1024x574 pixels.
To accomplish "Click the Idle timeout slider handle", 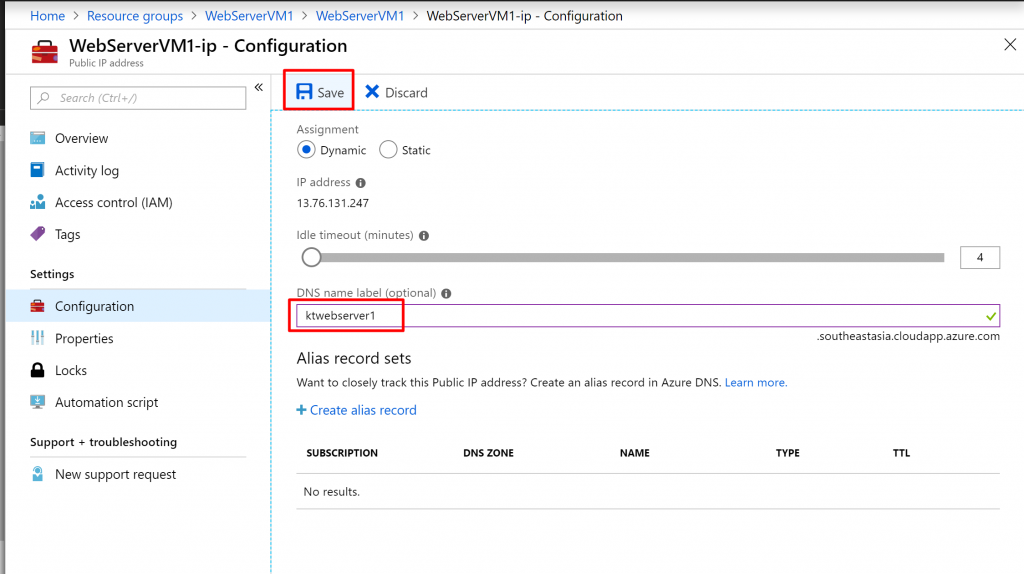I will 312,257.
